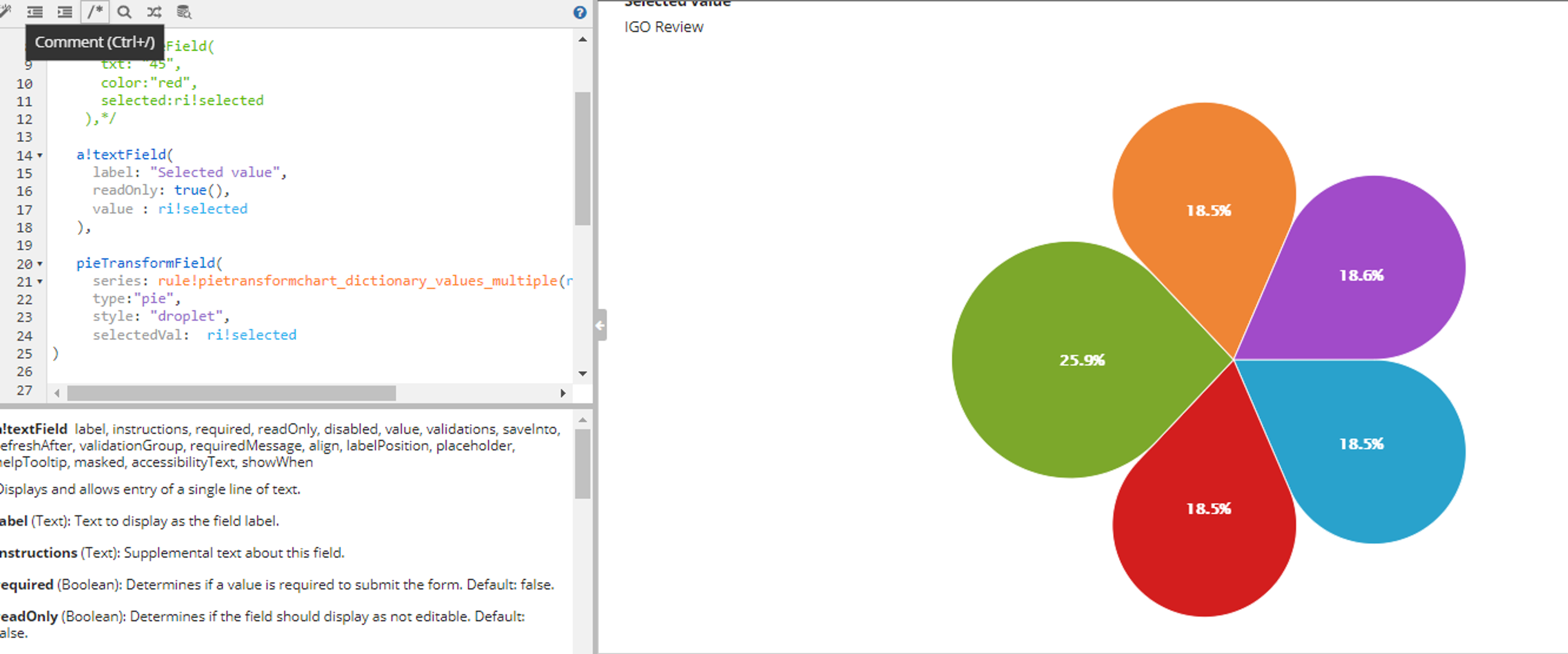Click the editor horizontal scrollbar thumb
Image resolution: width=1568 pixels, height=654 pixels.
(x=231, y=393)
